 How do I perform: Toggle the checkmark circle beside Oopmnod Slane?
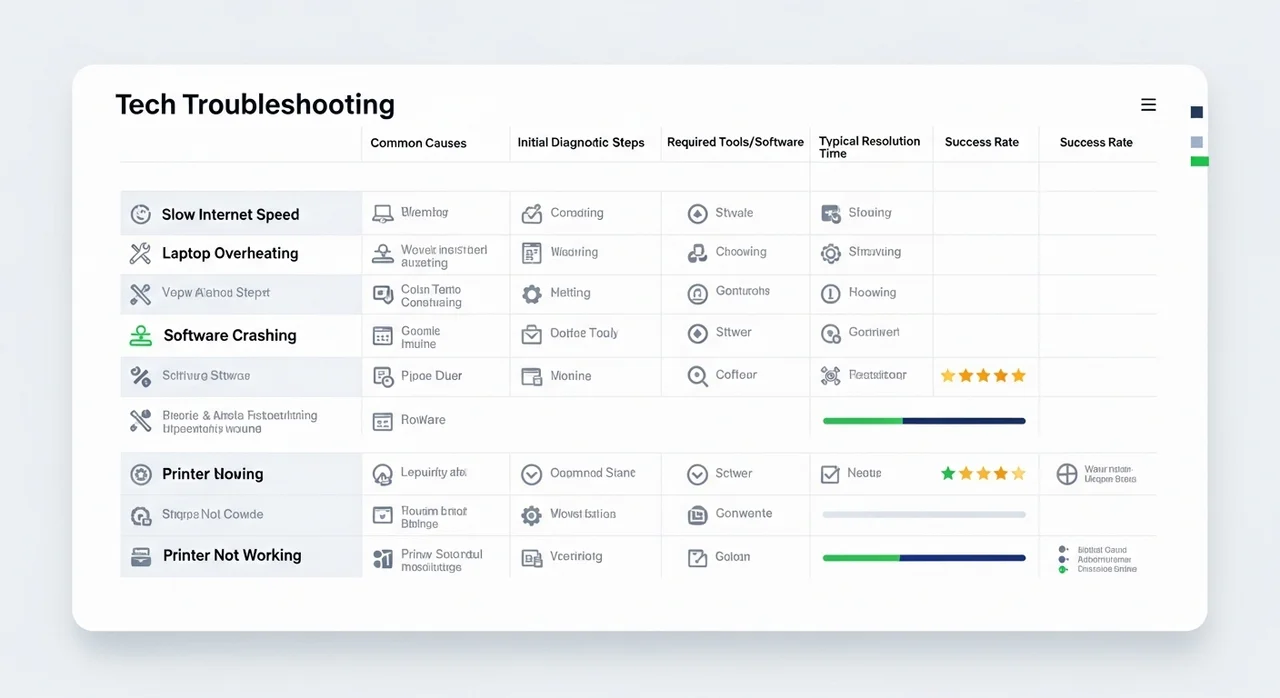point(532,474)
